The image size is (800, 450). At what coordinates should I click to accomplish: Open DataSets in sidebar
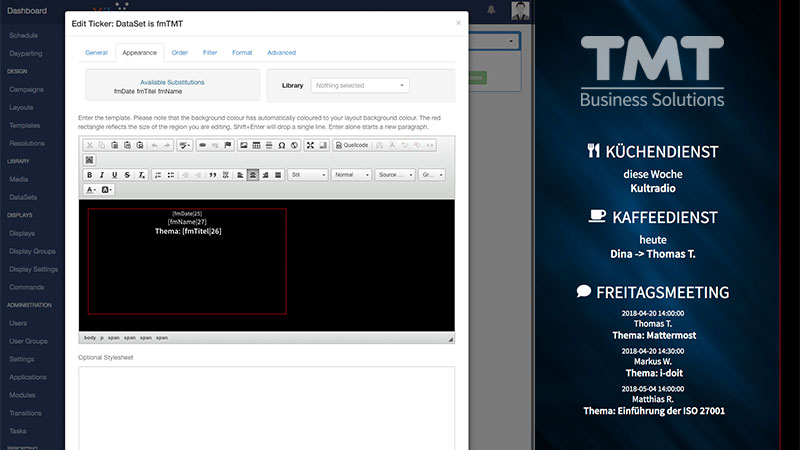(23, 197)
